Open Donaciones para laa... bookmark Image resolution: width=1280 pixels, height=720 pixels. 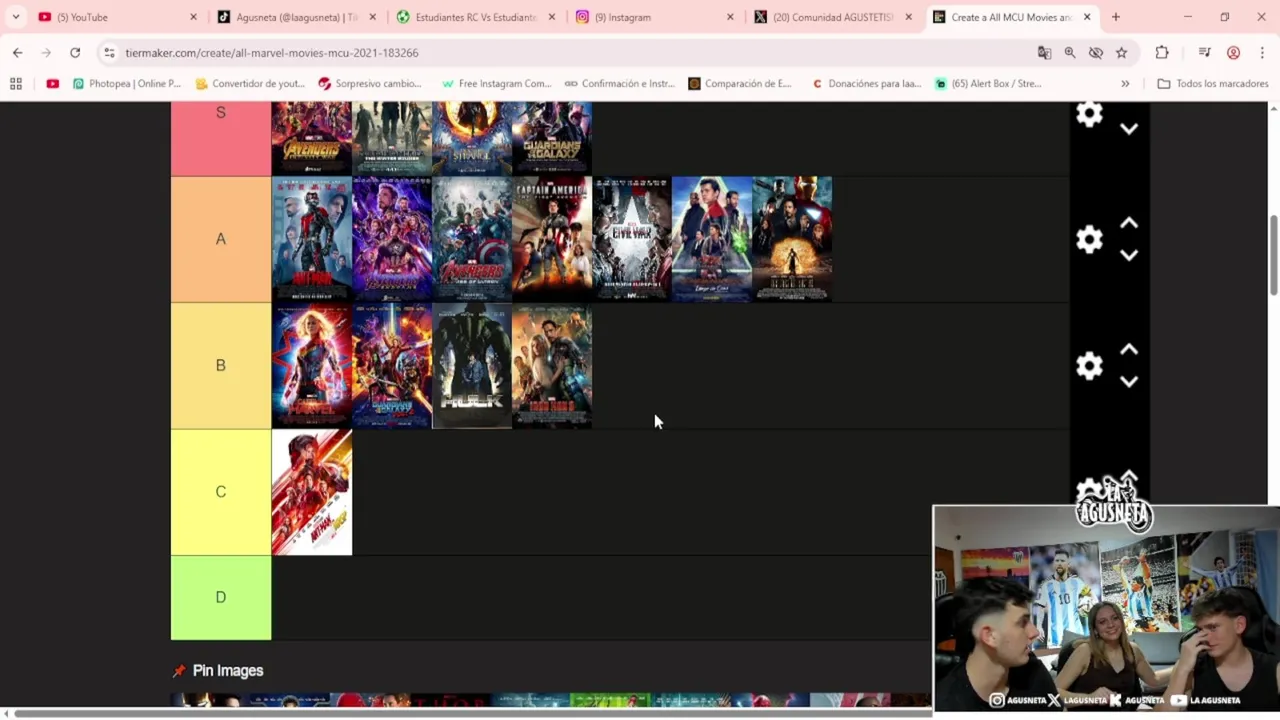pyautogui.click(x=866, y=84)
